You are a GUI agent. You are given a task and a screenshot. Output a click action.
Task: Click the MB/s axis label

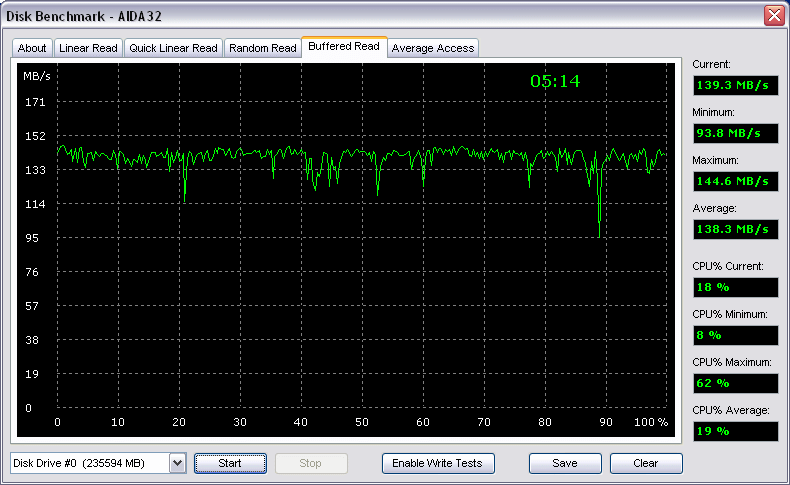pos(37,76)
